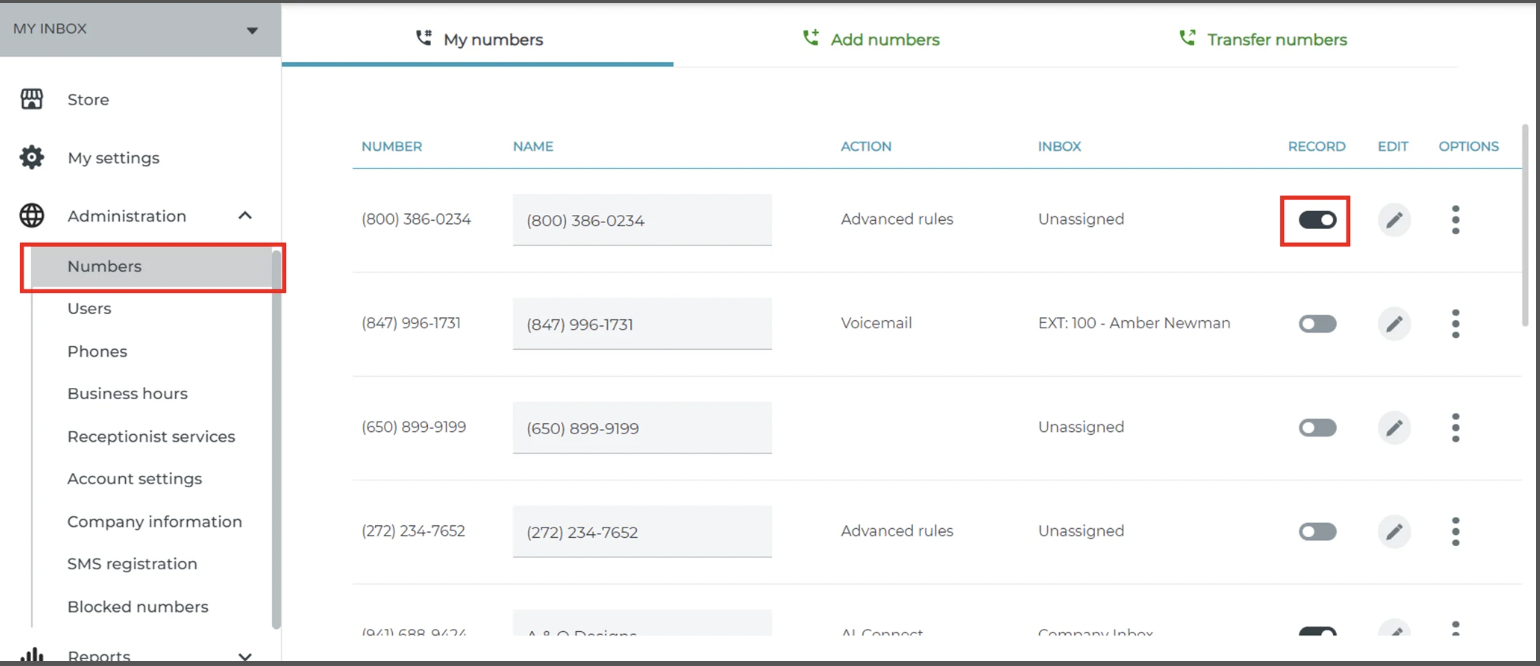This screenshot has width=1540, height=666.
Task: Switch to the Add numbers tab
Action: coord(871,40)
